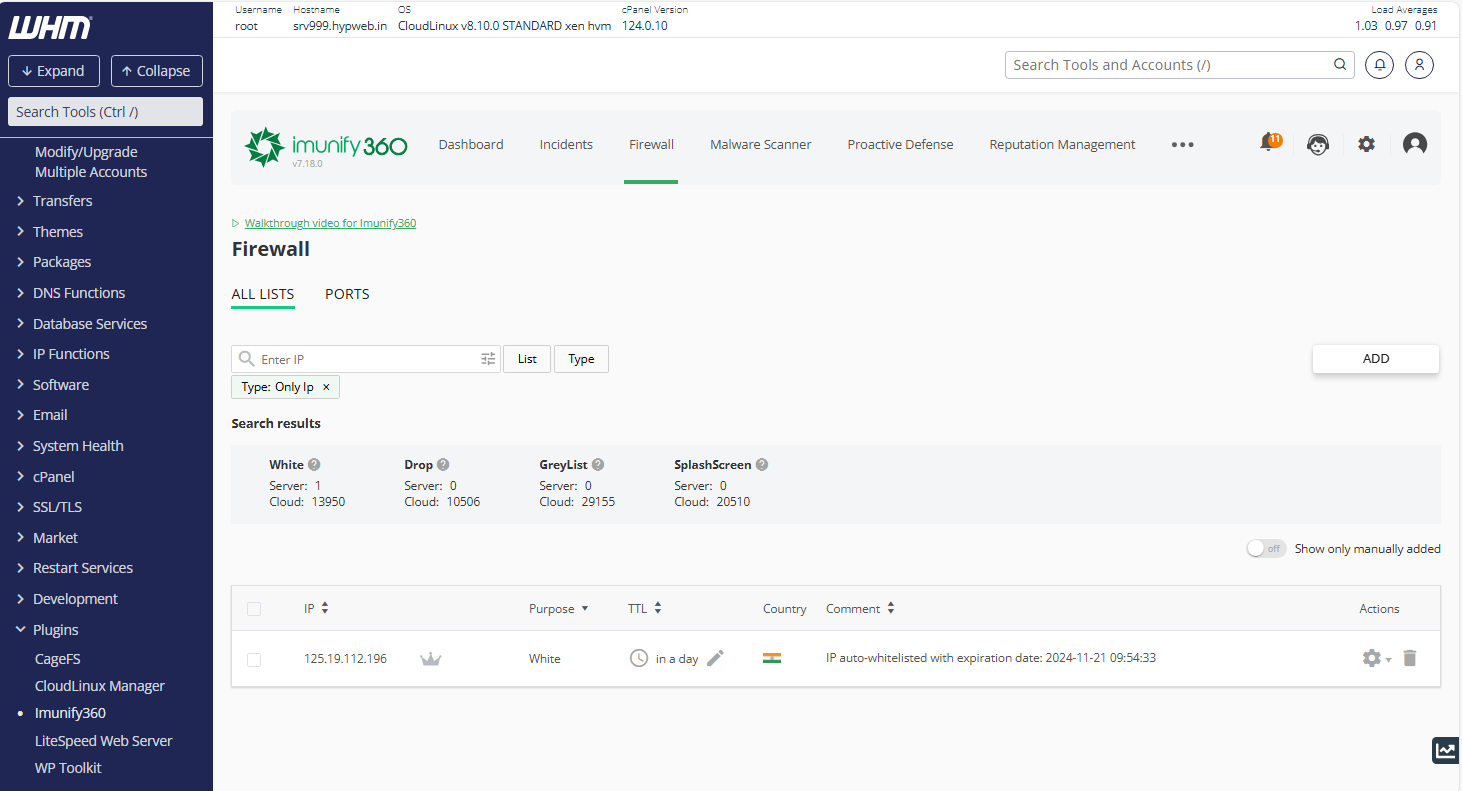Image resolution: width=1462 pixels, height=791 pixels.
Task: Expand the IP Functions sidebar section
Action: [70, 353]
